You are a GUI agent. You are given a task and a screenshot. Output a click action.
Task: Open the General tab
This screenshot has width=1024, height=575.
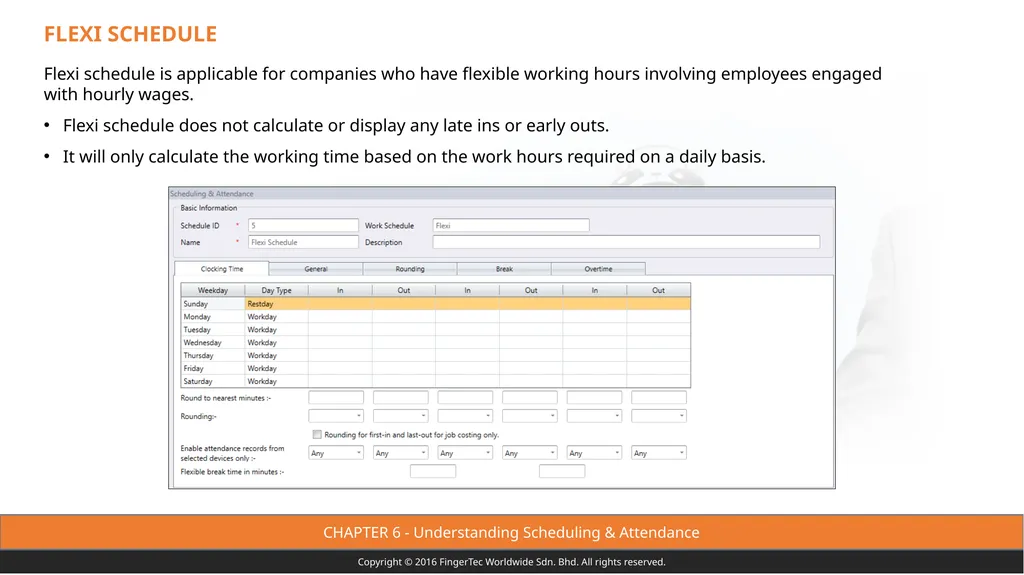pyautogui.click(x=316, y=269)
